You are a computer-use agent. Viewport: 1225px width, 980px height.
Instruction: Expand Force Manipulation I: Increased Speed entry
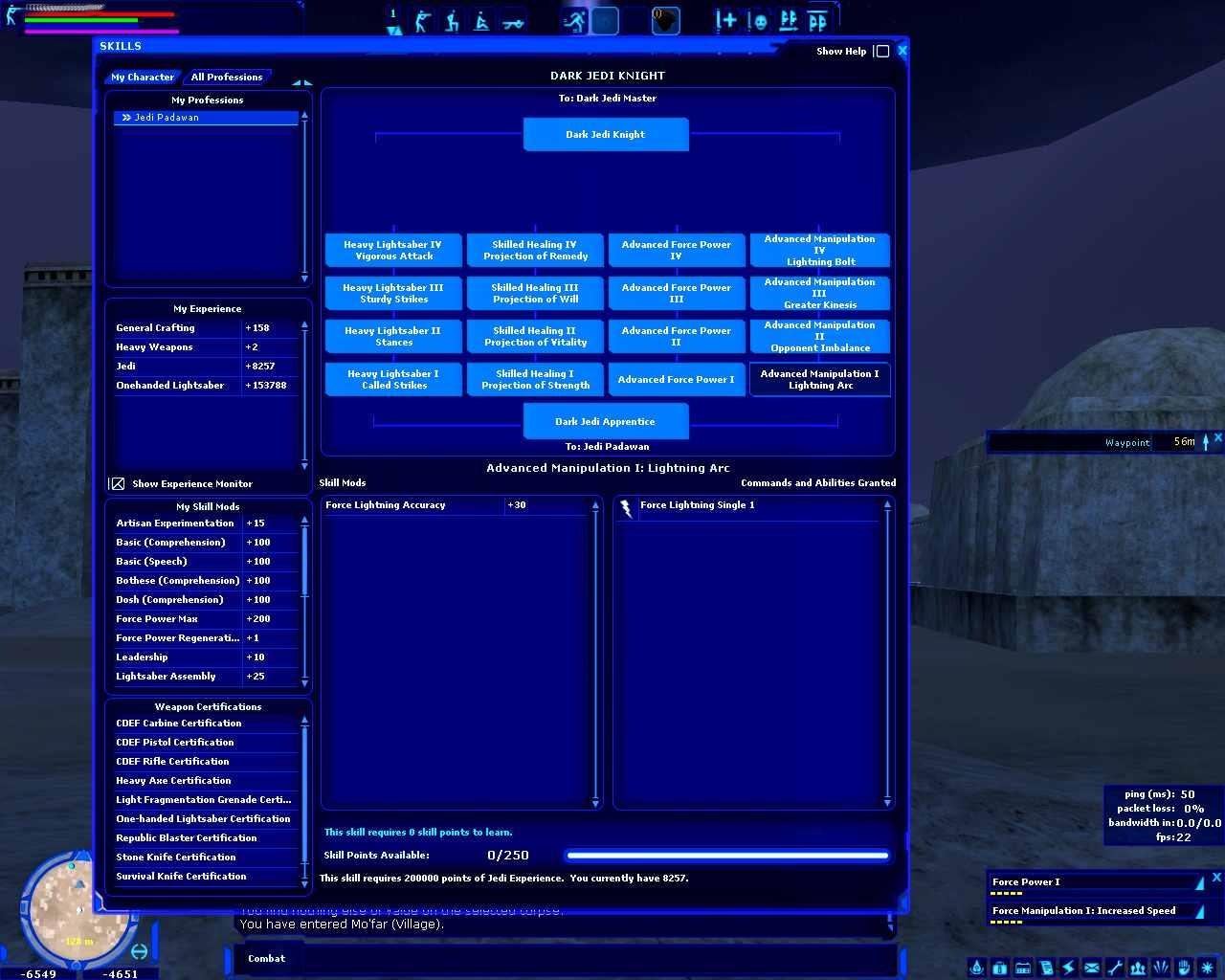tap(1200, 911)
